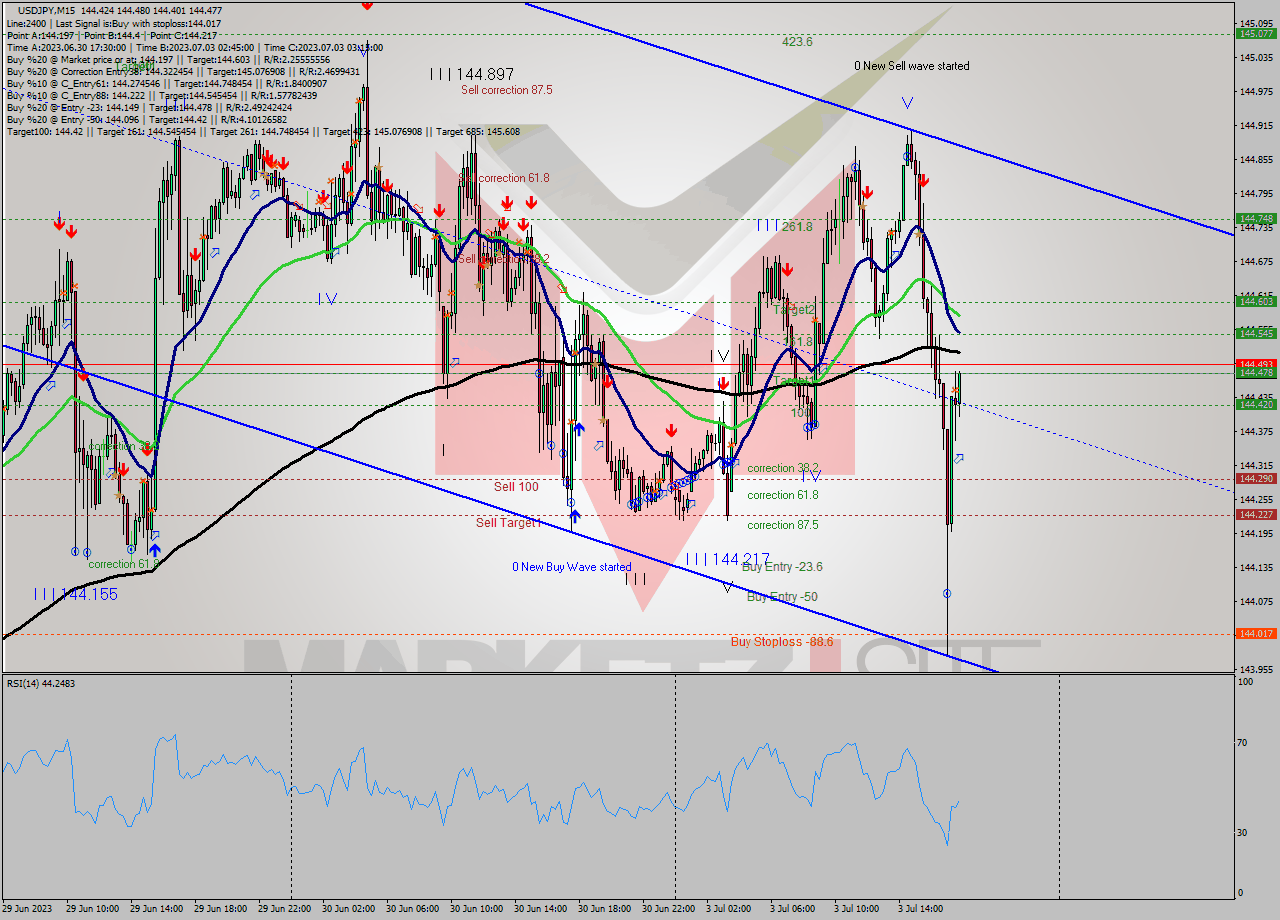The width and height of the screenshot is (1280, 920).
Task: Click the 145.095 price axis value
Action: 1256,23
